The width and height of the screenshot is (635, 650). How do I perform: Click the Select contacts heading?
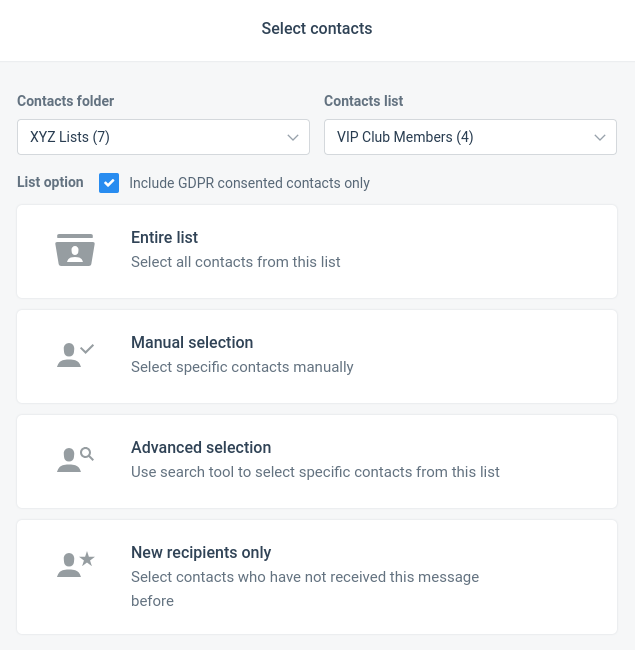coord(317,29)
